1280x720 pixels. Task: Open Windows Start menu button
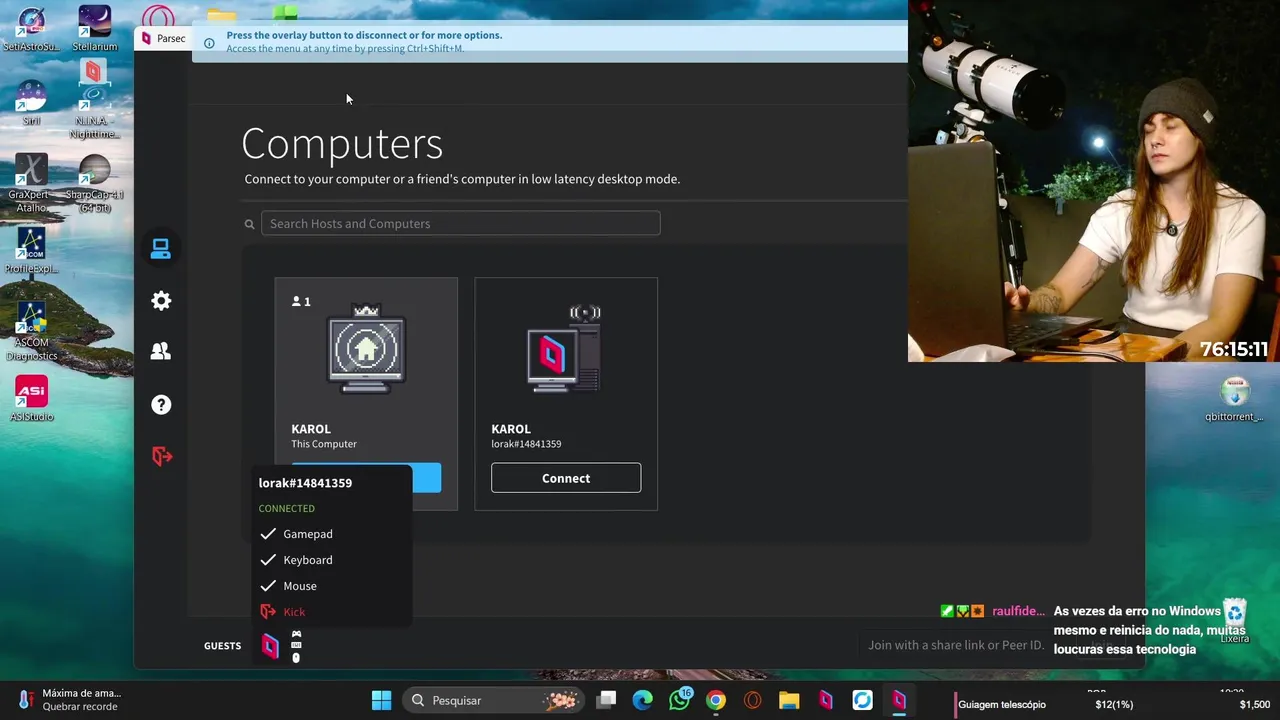pos(381,700)
